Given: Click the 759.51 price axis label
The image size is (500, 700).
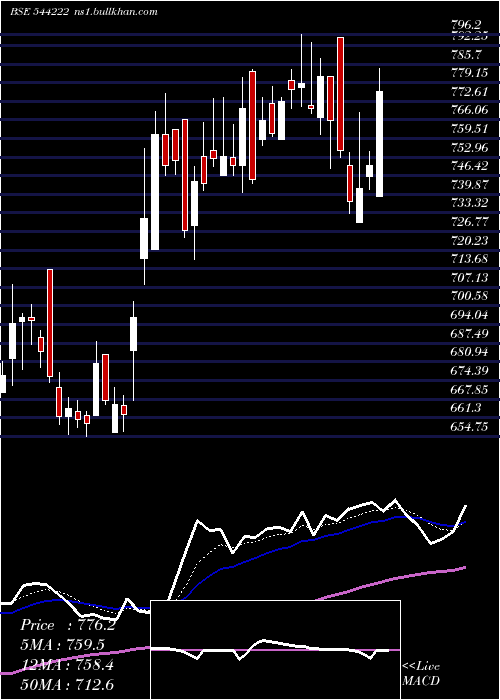Looking at the screenshot, I should click(469, 129).
